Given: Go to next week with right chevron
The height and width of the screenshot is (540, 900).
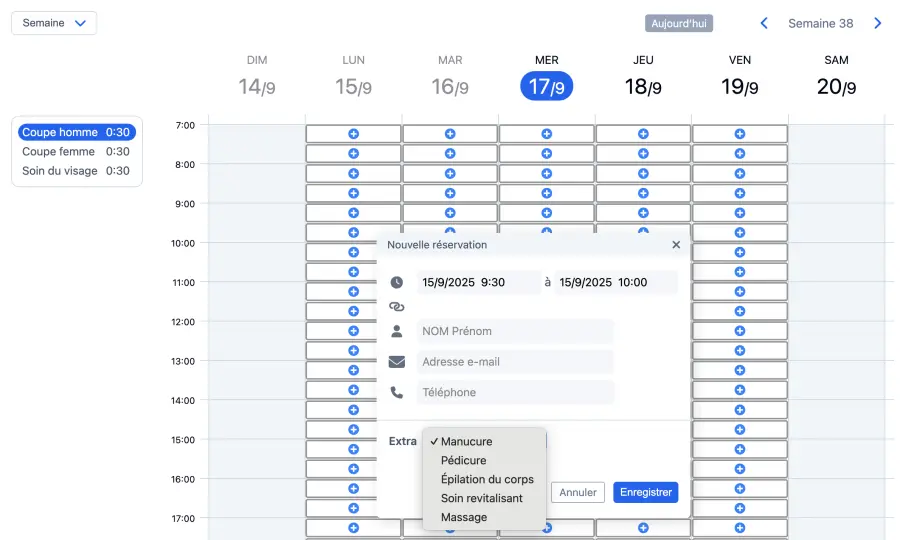Looking at the screenshot, I should tap(878, 23).
